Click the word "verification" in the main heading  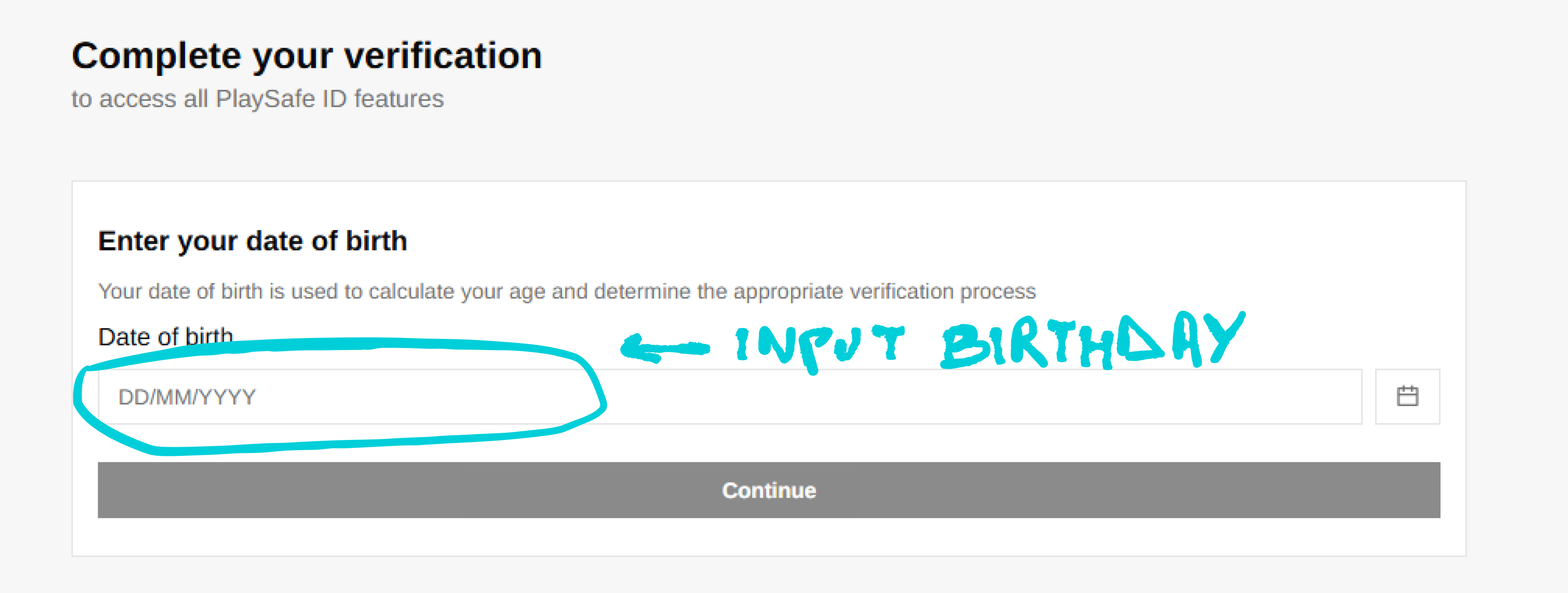(x=443, y=55)
